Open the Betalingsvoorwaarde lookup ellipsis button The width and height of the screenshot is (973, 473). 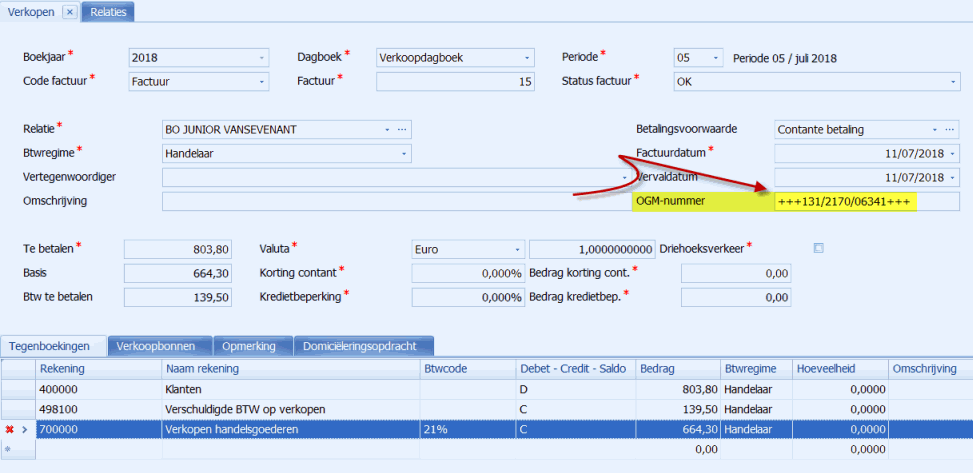pyautogui.click(x=951, y=129)
